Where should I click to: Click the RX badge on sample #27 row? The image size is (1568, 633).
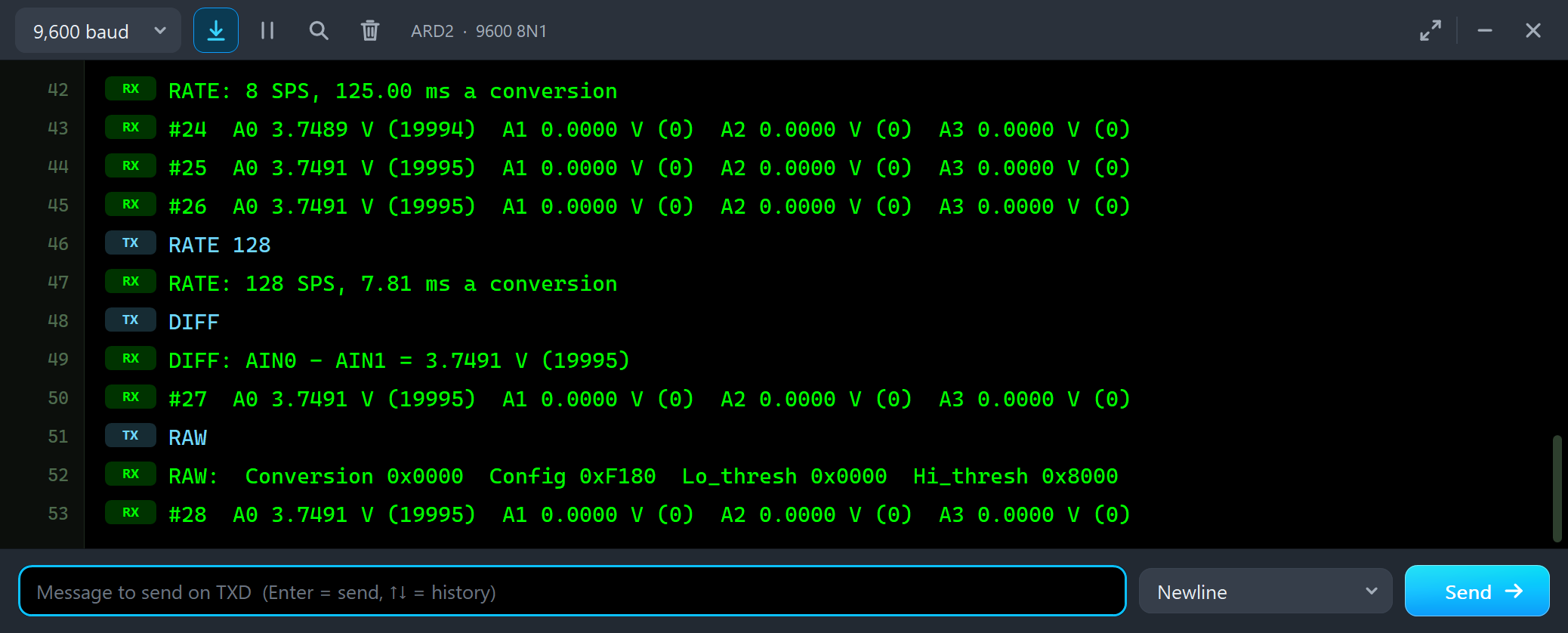[131, 397]
